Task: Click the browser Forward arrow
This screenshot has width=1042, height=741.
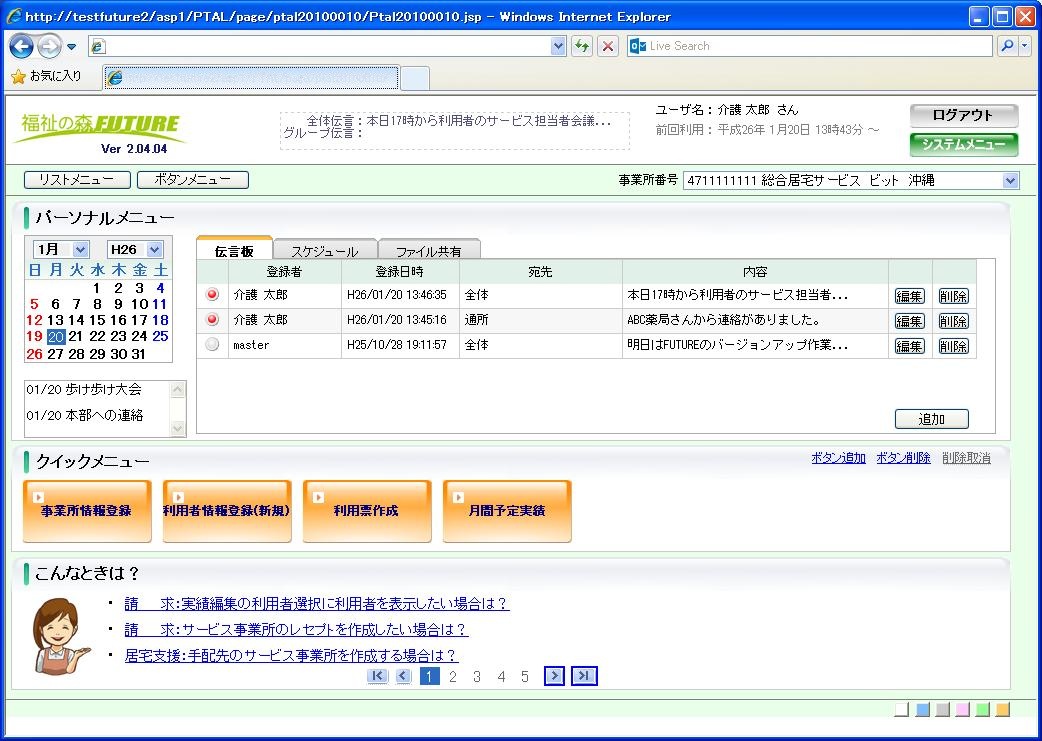Action: 49,46
